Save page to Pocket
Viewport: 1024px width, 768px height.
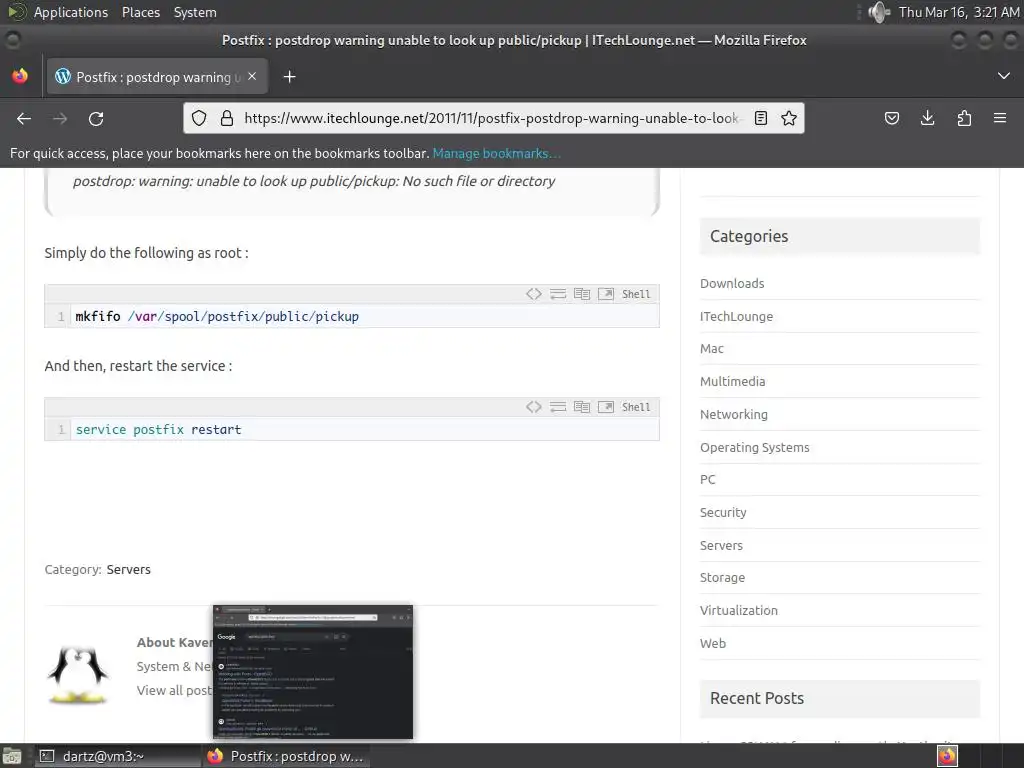click(x=891, y=118)
